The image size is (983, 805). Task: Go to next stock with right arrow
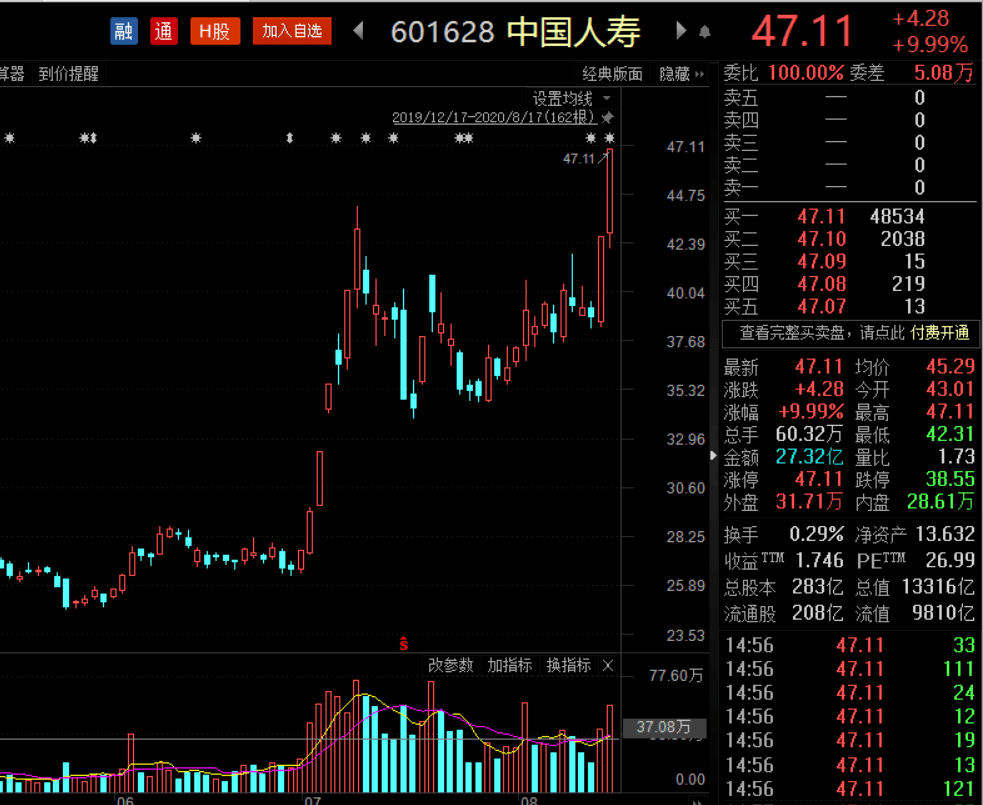pyautogui.click(x=681, y=30)
